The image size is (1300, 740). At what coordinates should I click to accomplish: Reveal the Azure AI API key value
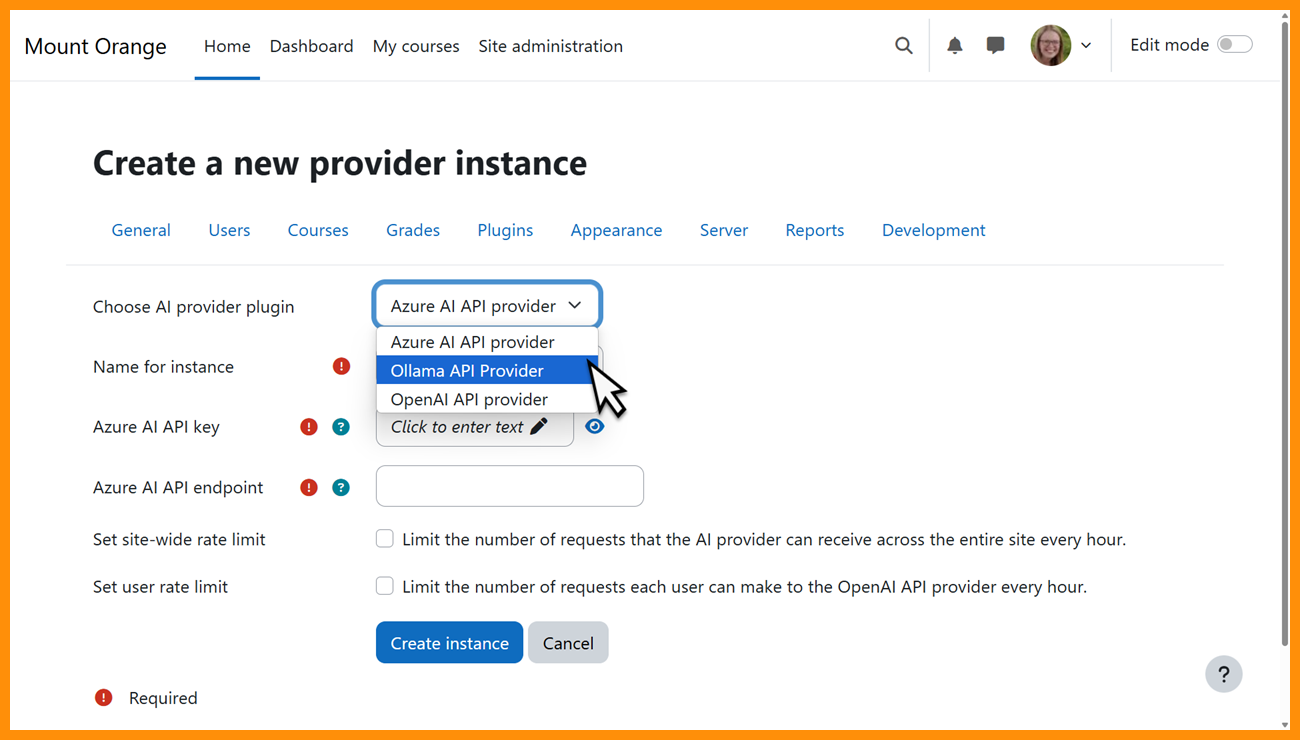click(594, 425)
